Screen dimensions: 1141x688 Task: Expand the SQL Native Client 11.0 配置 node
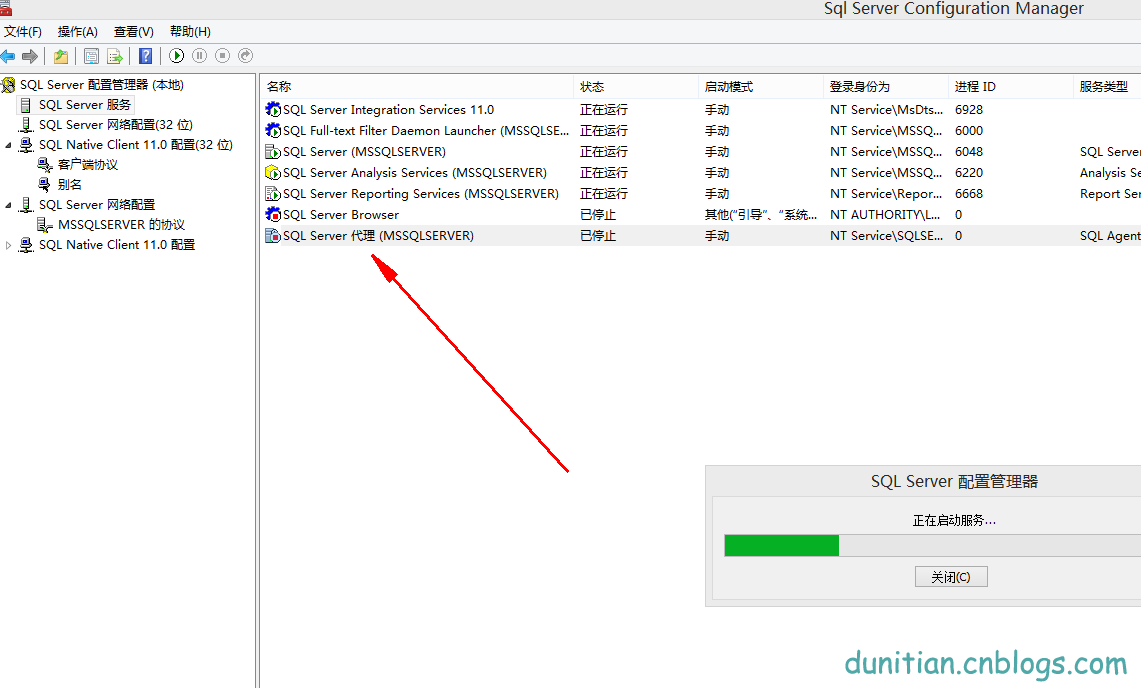point(9,245)
